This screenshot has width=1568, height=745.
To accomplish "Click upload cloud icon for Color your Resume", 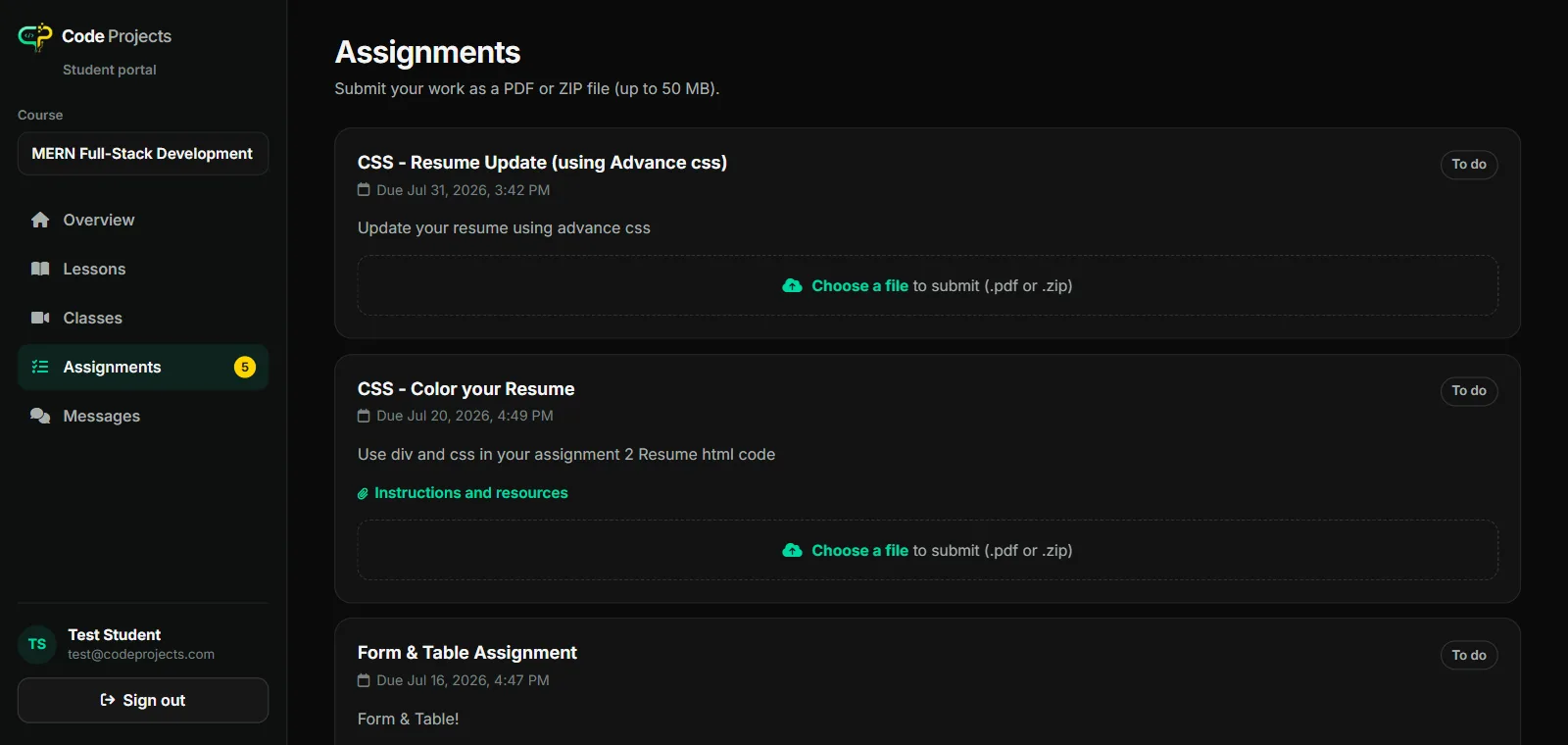I will coord(792,550).
